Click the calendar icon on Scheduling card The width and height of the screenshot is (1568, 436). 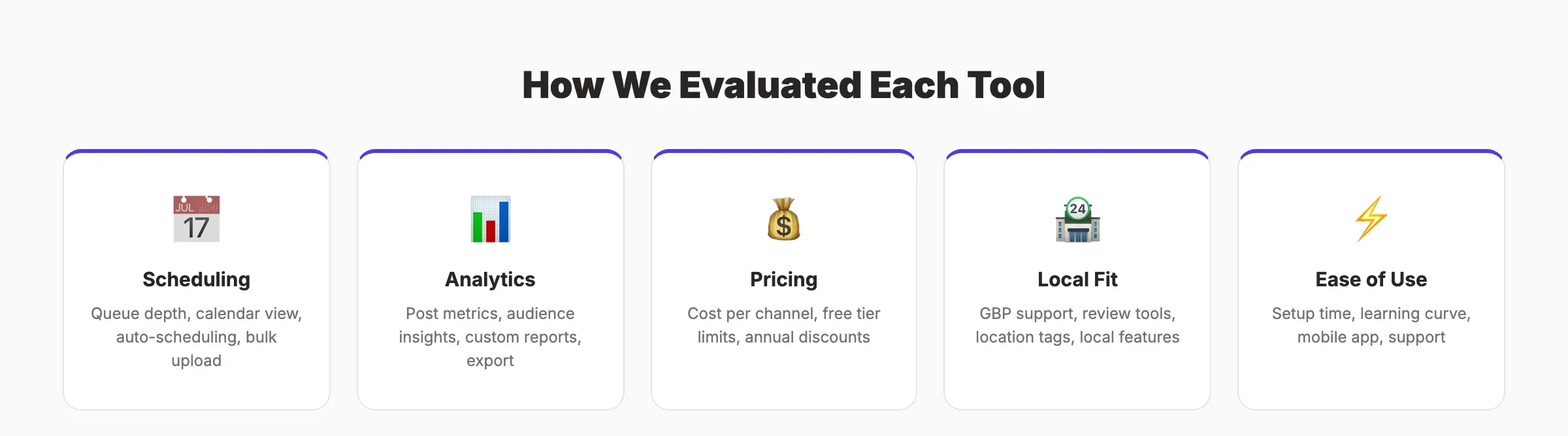196,219
